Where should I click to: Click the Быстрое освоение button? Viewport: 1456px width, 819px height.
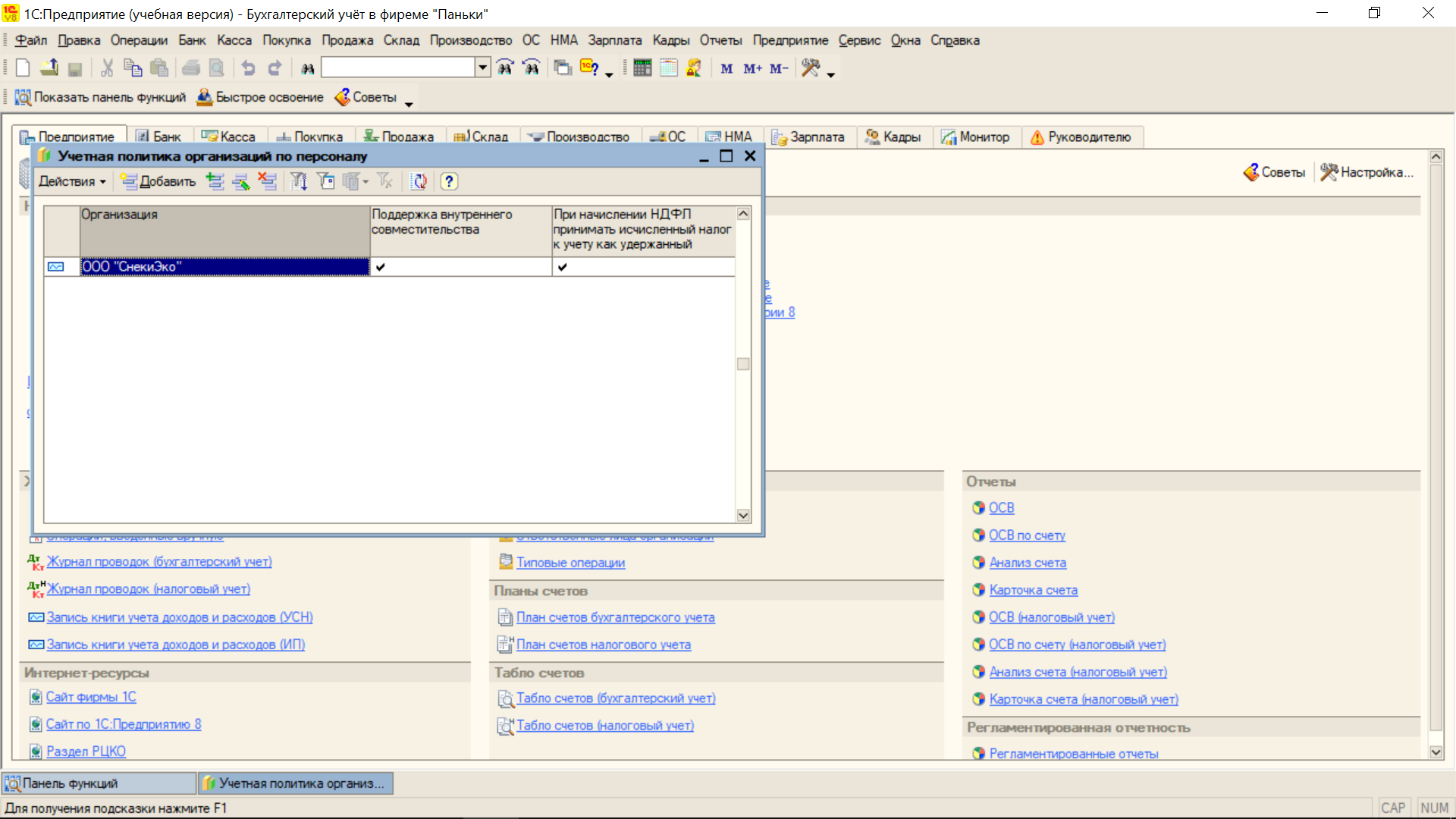pos(260,97)
